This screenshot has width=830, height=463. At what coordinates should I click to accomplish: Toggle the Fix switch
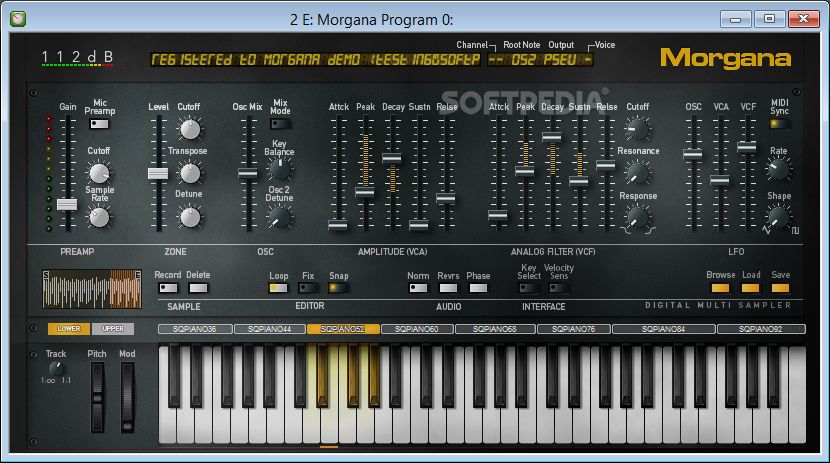tap(308, 288)
